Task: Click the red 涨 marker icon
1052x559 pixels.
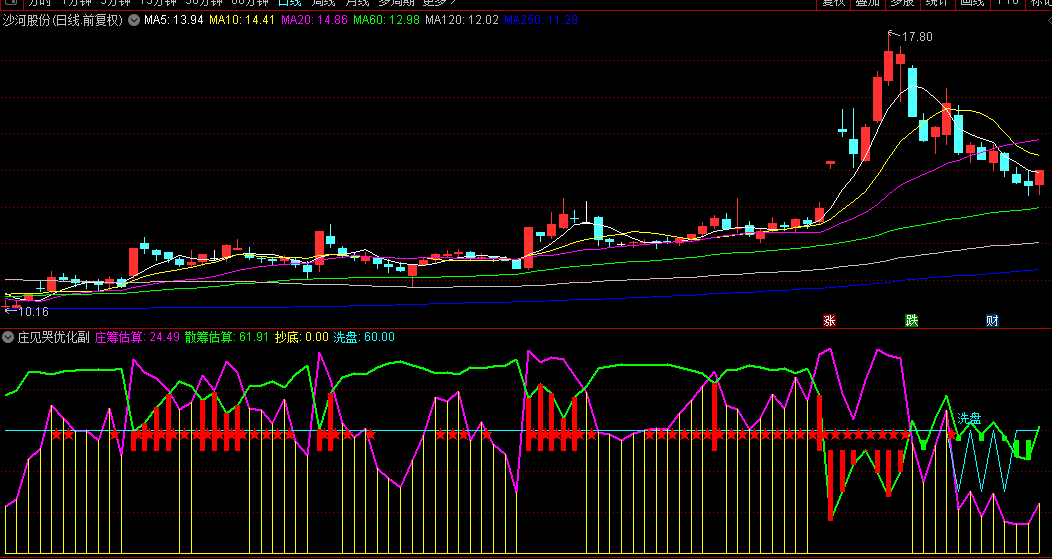Action: point(829,321)
